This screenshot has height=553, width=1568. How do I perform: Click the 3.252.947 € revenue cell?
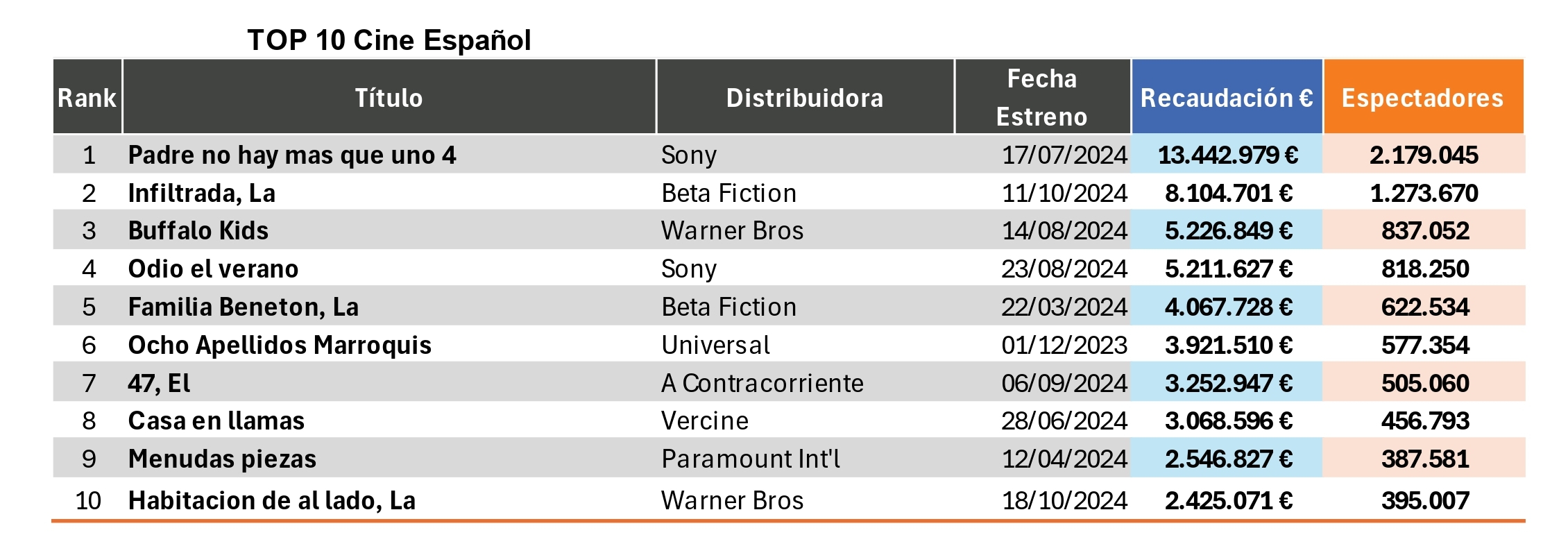point(1228,383)
